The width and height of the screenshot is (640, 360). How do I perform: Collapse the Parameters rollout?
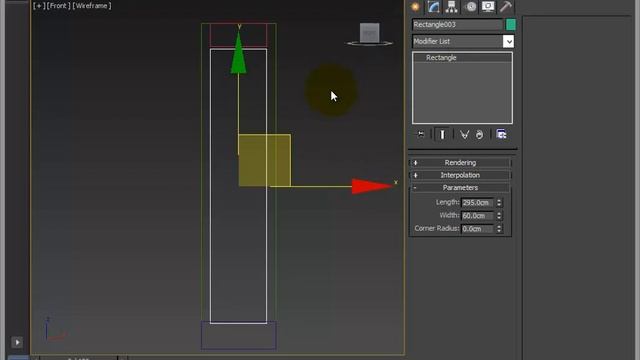click(460, 188)
